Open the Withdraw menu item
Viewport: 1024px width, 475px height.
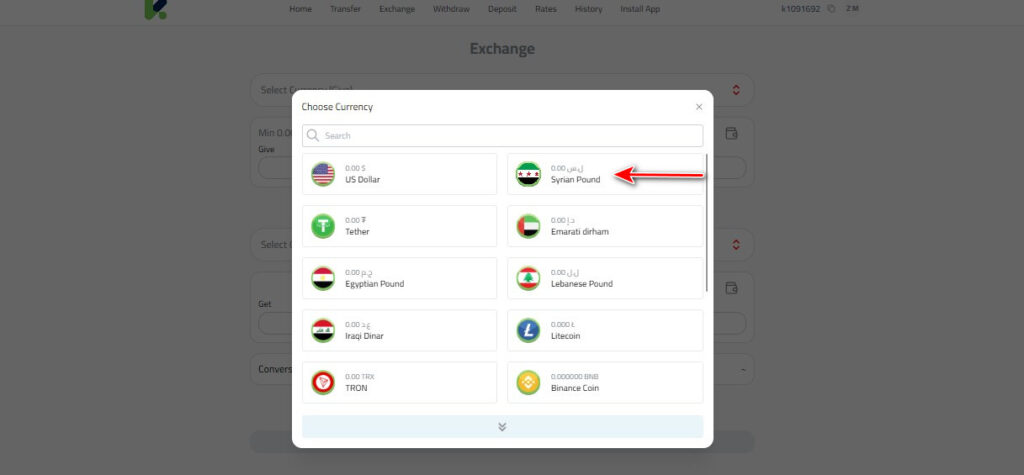pos(451,9)
